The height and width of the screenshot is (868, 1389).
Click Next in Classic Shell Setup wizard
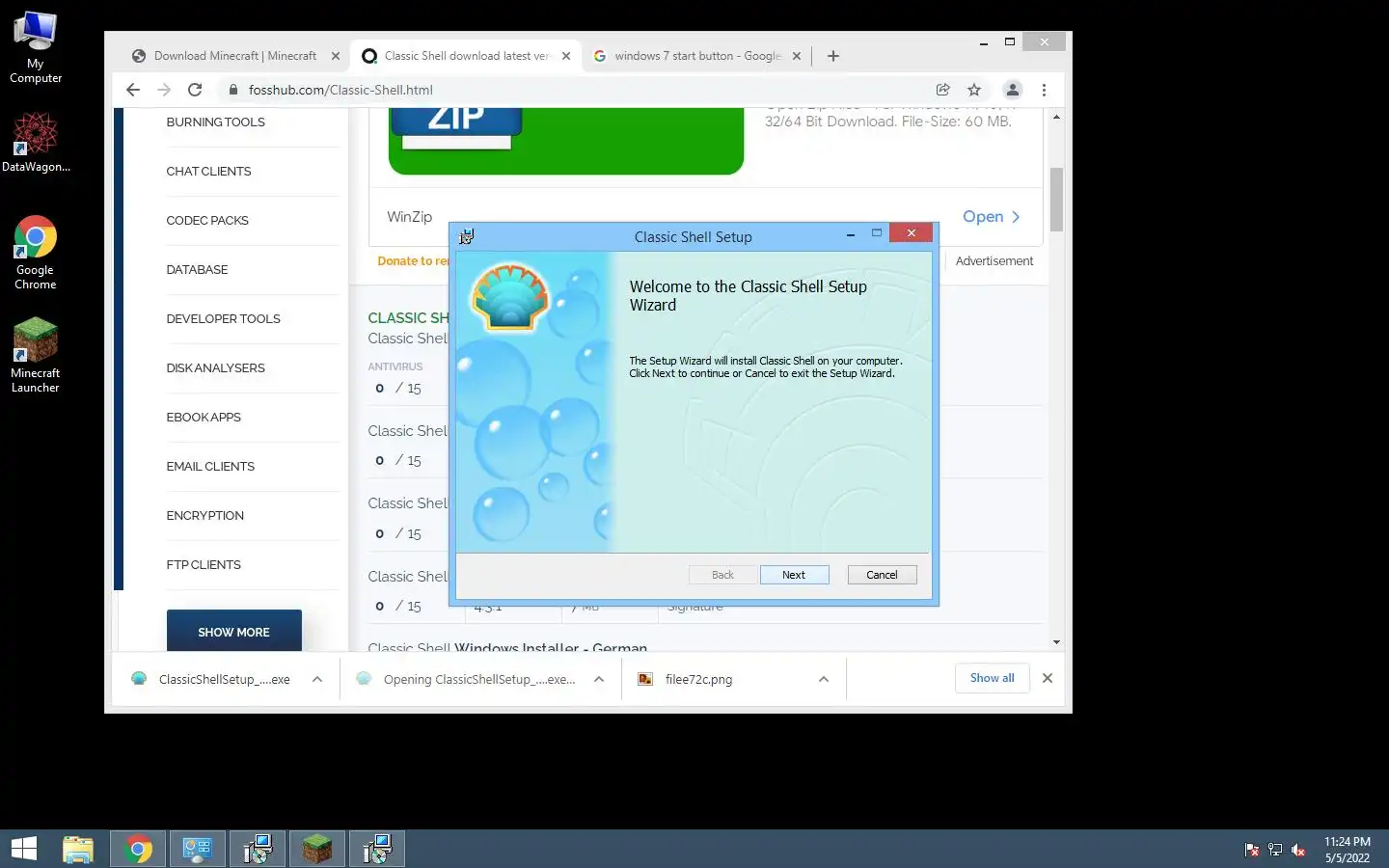coord(794,575)
